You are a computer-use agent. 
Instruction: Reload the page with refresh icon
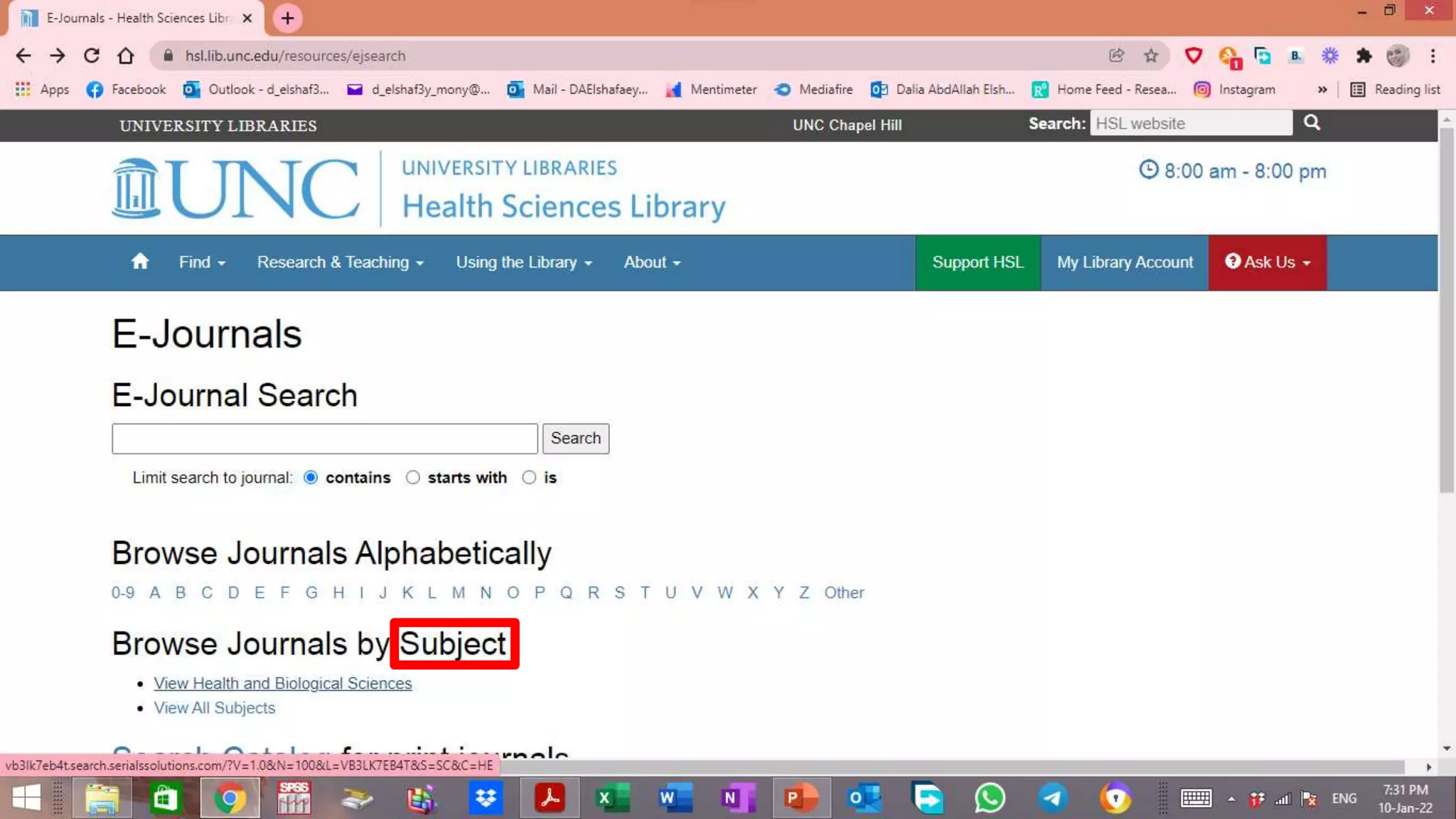[x=92, y=55]
